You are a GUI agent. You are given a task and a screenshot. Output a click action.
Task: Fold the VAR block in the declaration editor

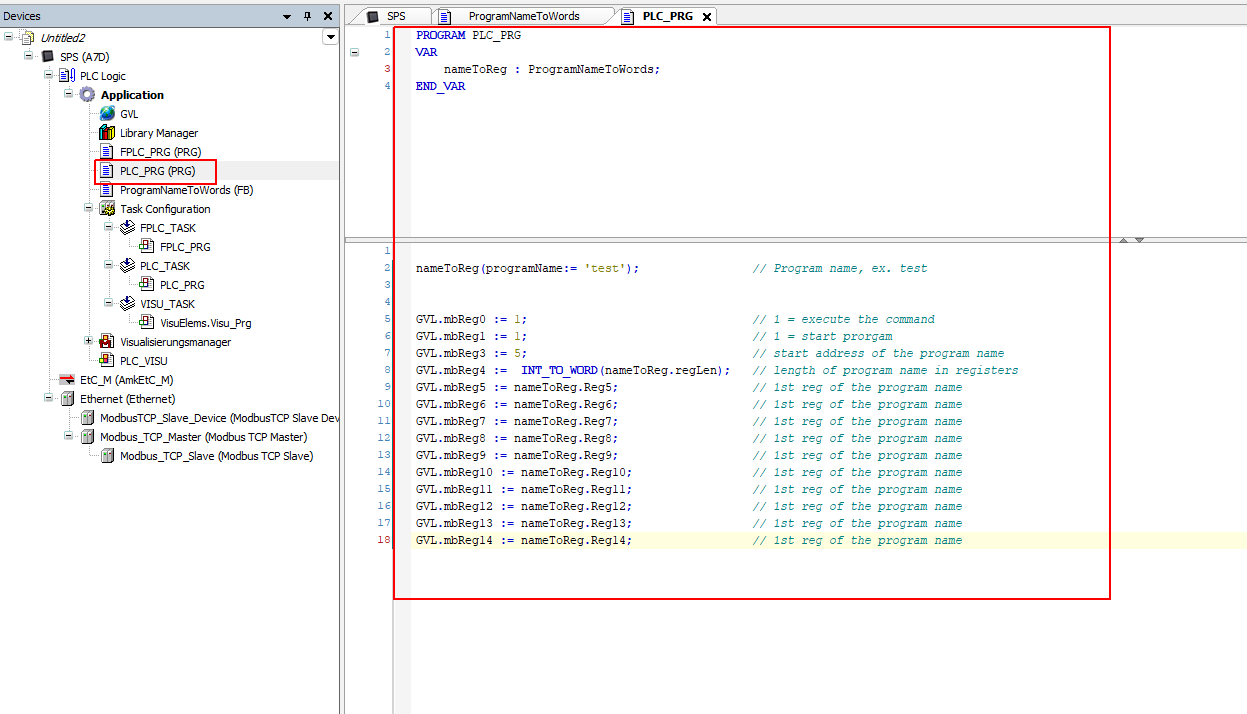coord(354,52)
